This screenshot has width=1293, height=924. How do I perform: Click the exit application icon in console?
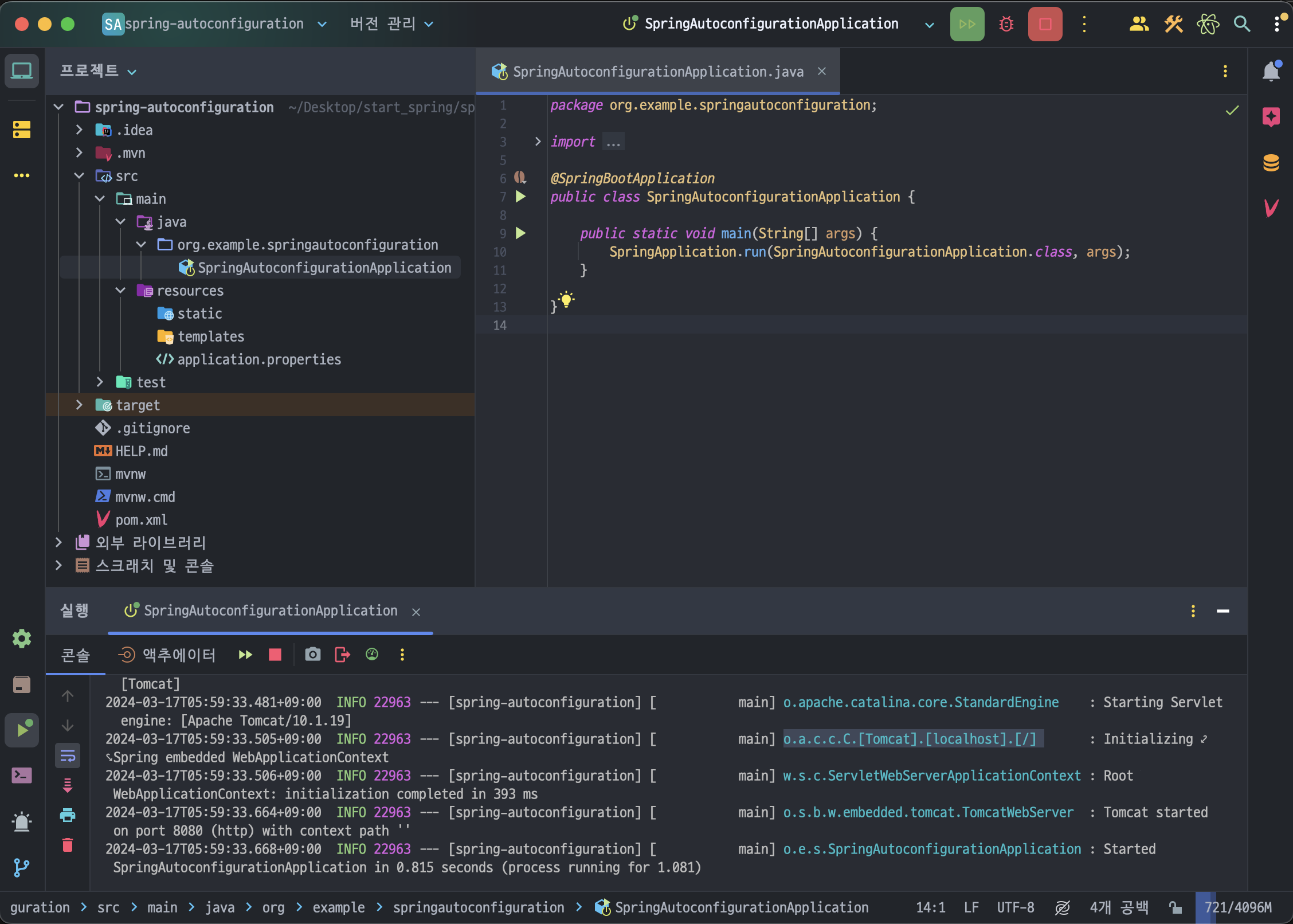coord(342,655)
